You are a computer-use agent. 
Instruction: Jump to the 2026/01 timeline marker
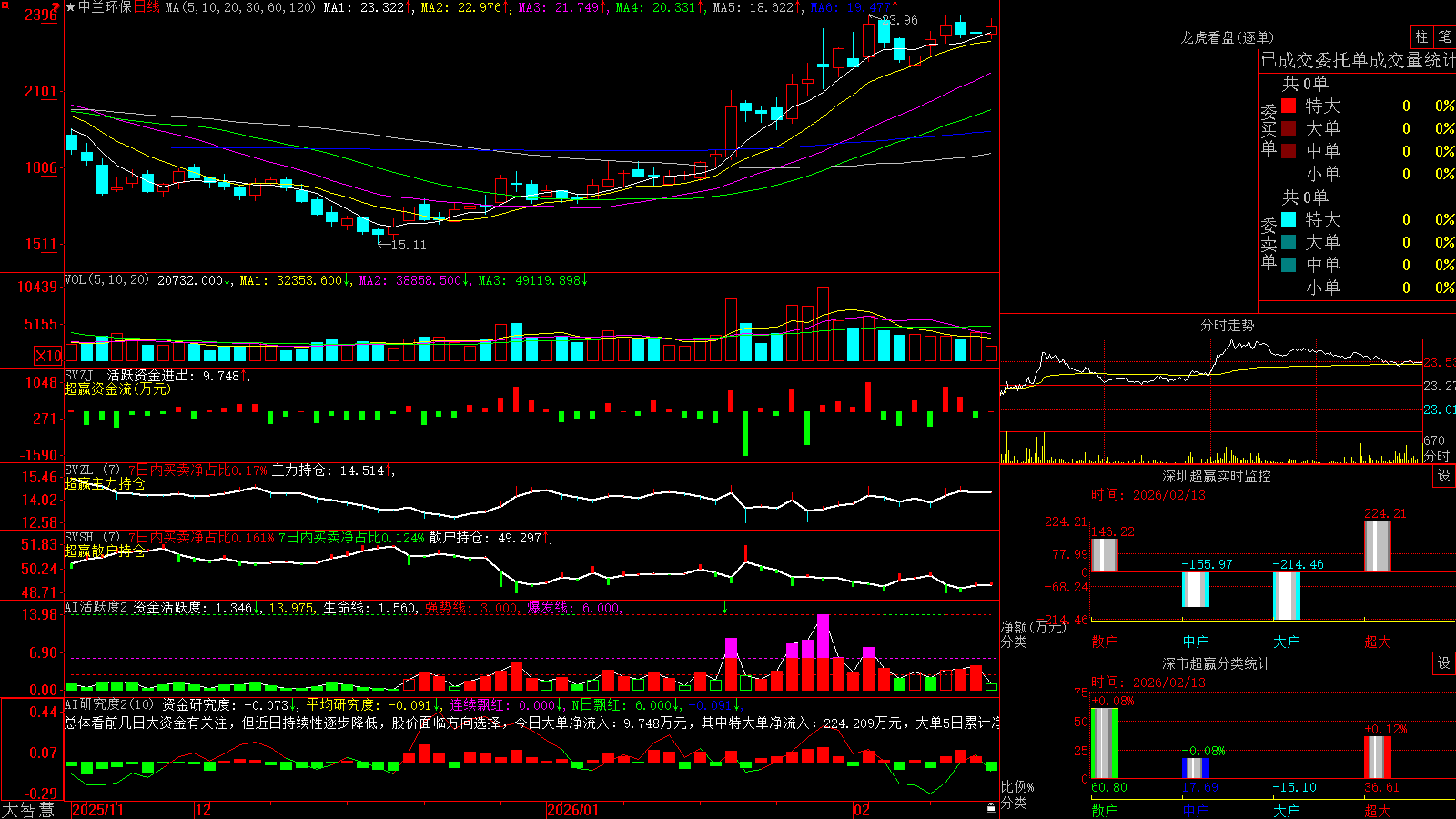point(573,810)
